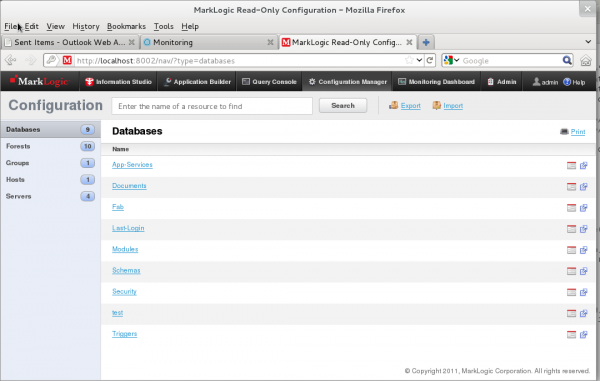The height and width of the screenshot is (381, 600).
Task: Open the Security summary table icon
Action: click(x=571, y=292)
